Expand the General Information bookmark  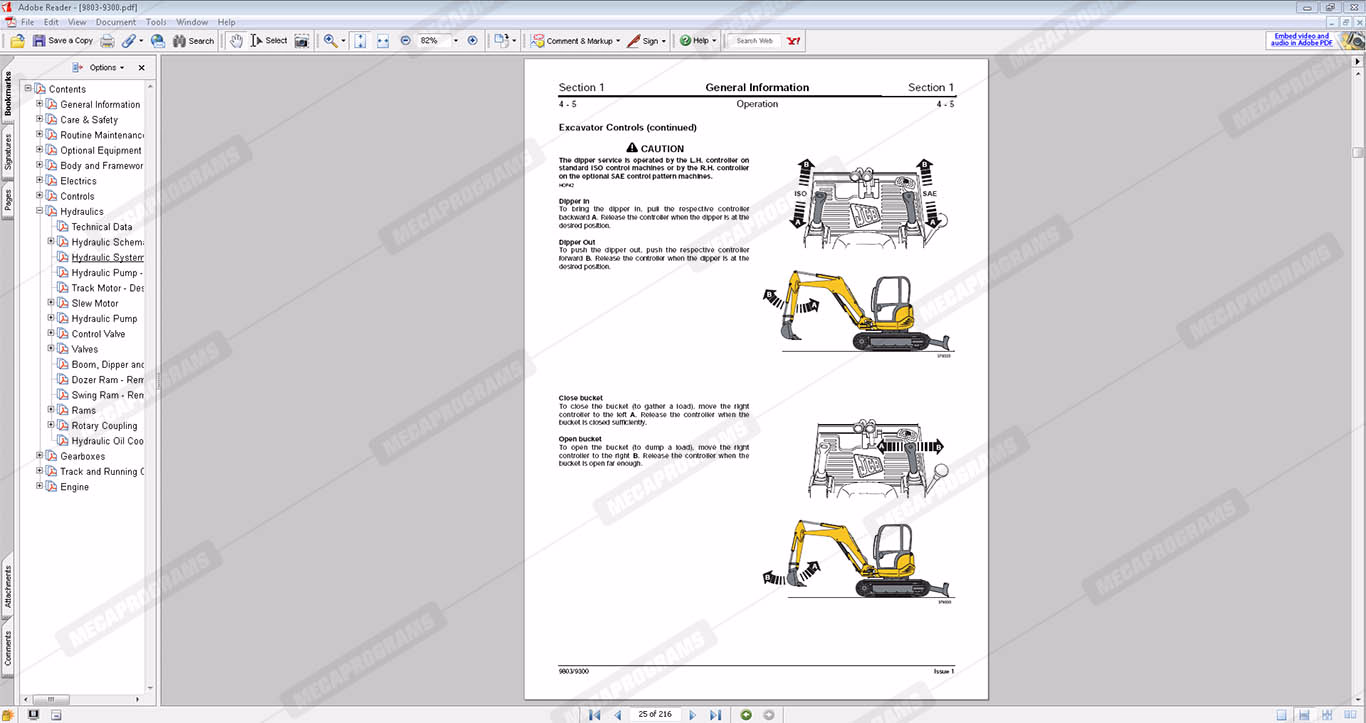click(x=39, y=104)
